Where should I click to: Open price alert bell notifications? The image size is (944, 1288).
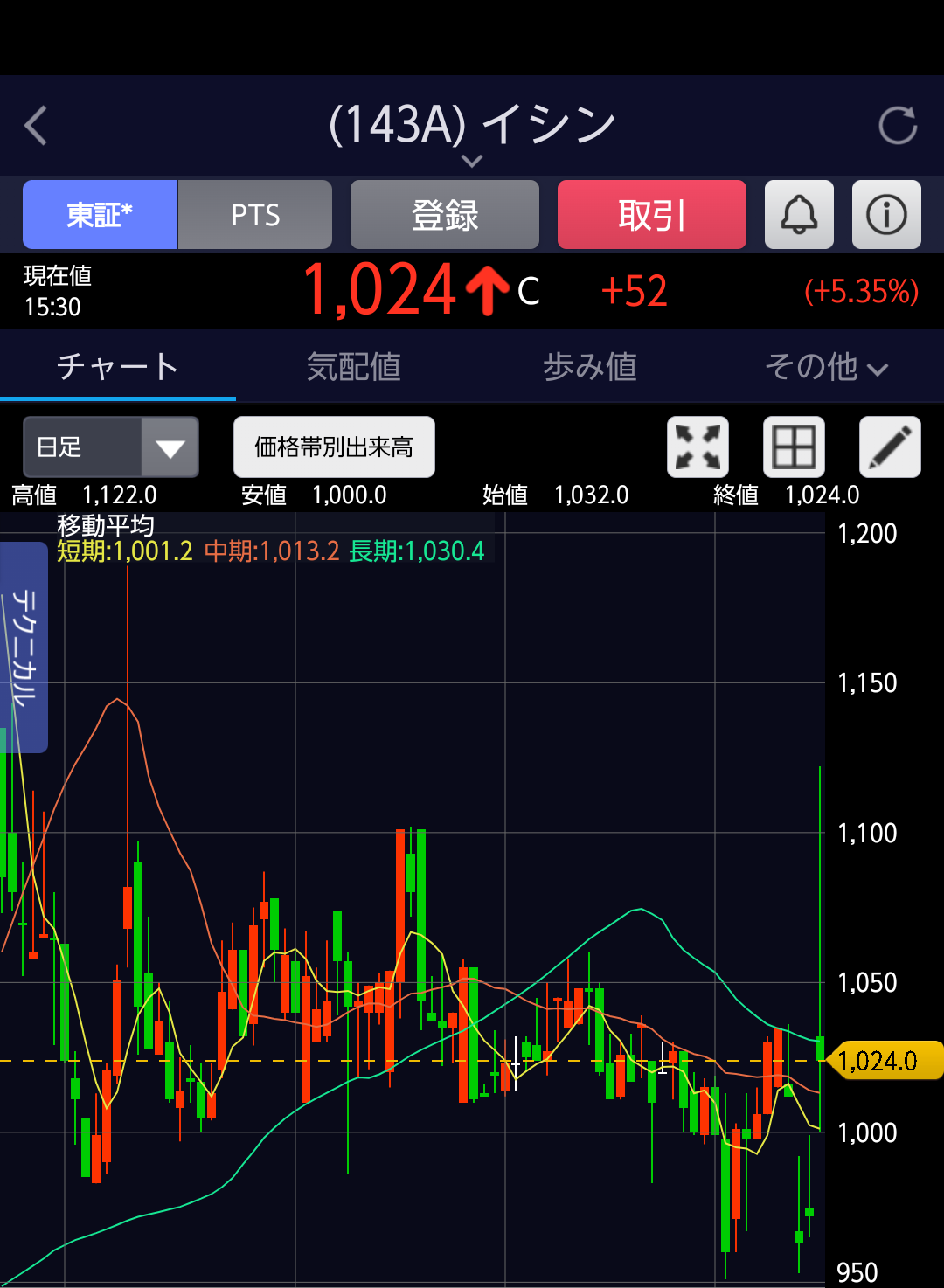[799, 215]
